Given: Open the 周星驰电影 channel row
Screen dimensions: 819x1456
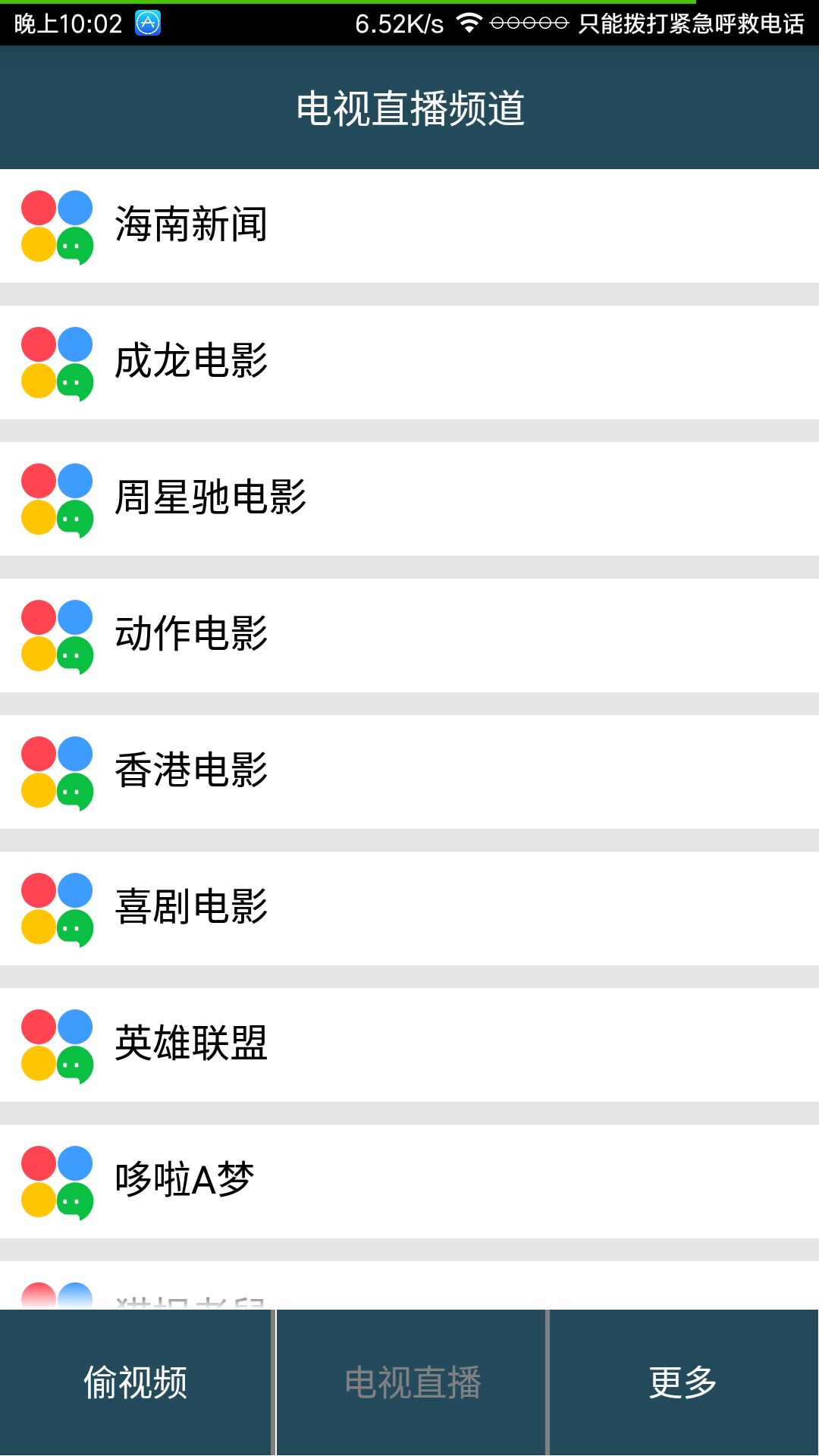Looking at the screenshot, I should click(x=409, y=499).
